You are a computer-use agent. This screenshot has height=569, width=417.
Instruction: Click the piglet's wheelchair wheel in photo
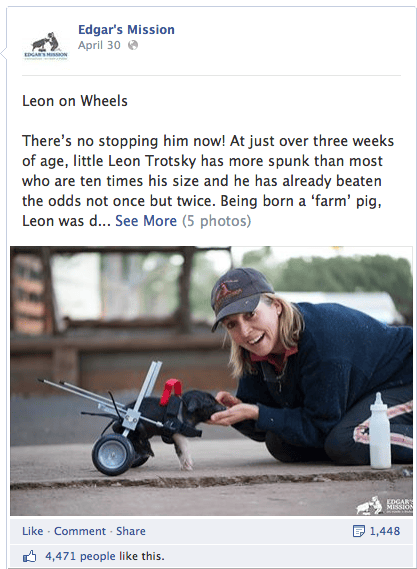tap(113, 454)
